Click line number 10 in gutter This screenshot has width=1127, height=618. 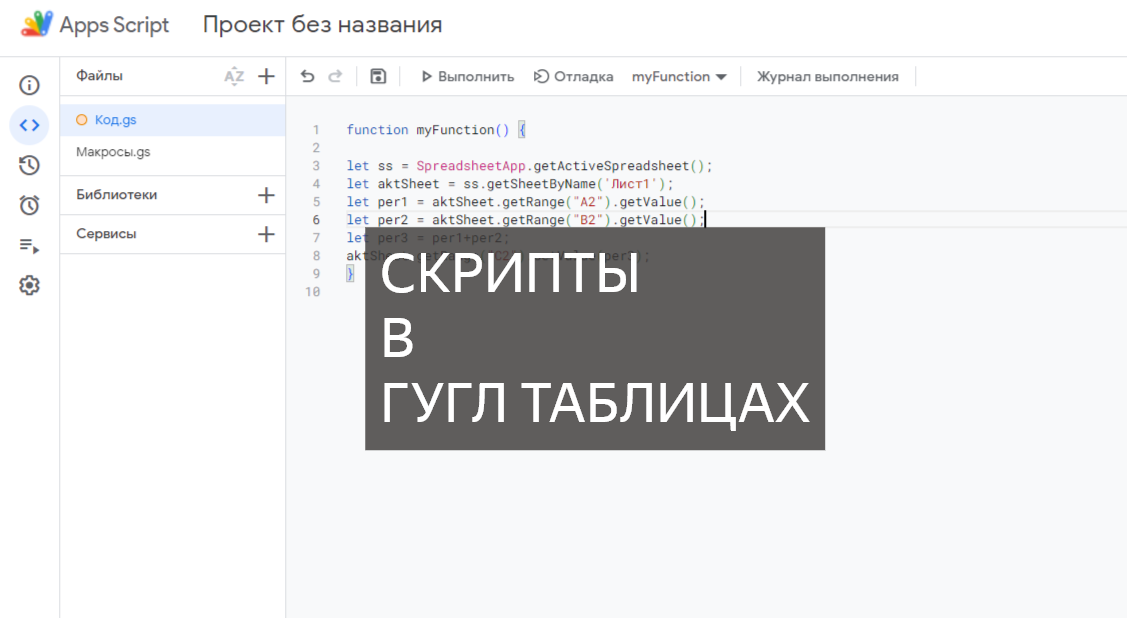click(x=313, y=292)
